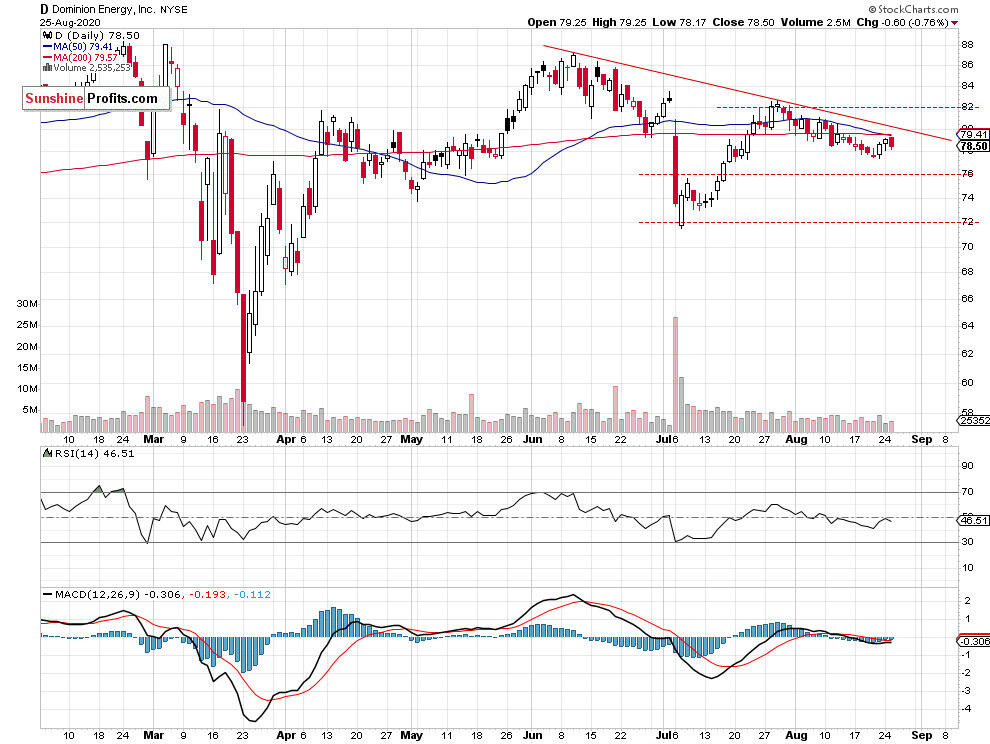This screenshot has width=990, height=744.
Task: Click the RSI(14) 46.51 panel label
Action: 94,453
